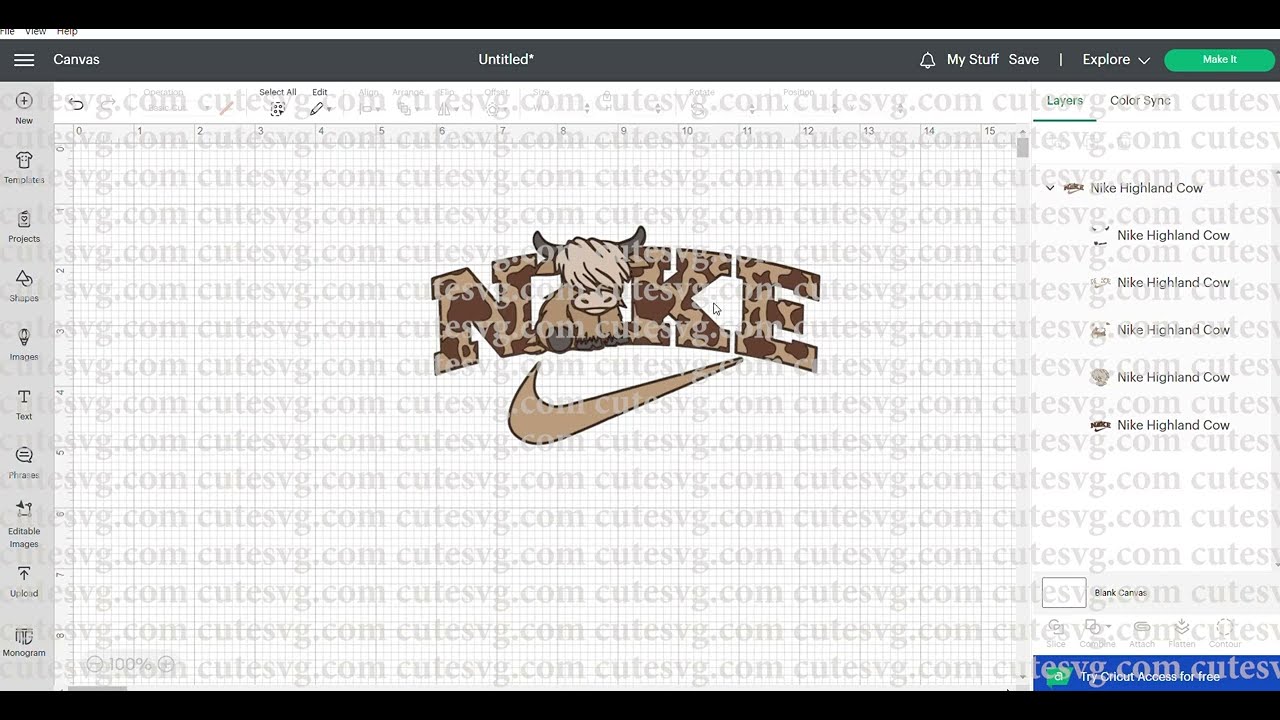This screenshot has width=1280, height=720.
Task: Open the Templates panel
Action: (x=24, y=167)
